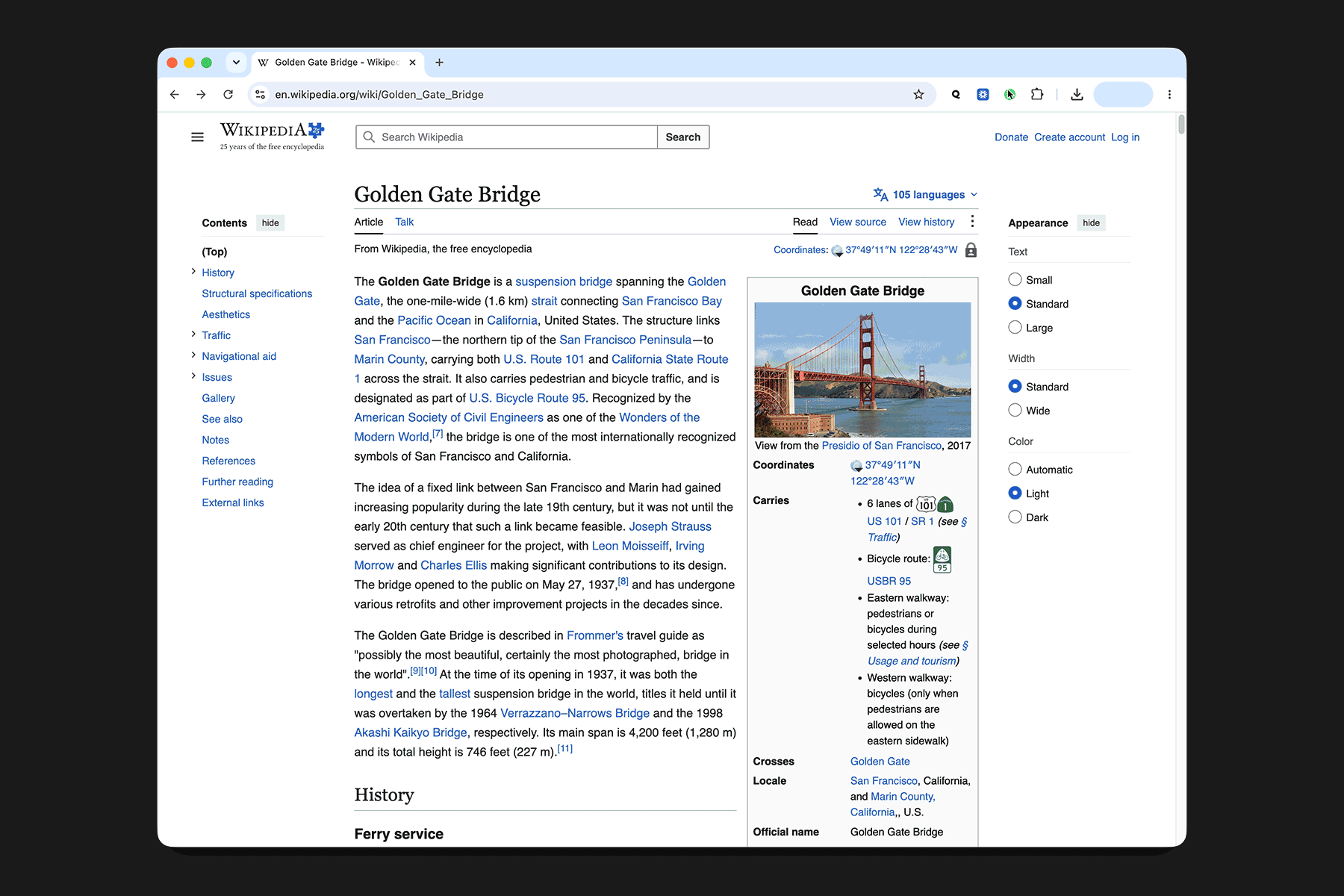The width and height of the screenshot is (1344, 896).
Task: Bookmark this page with the star icon
Action: click(918, 95)
